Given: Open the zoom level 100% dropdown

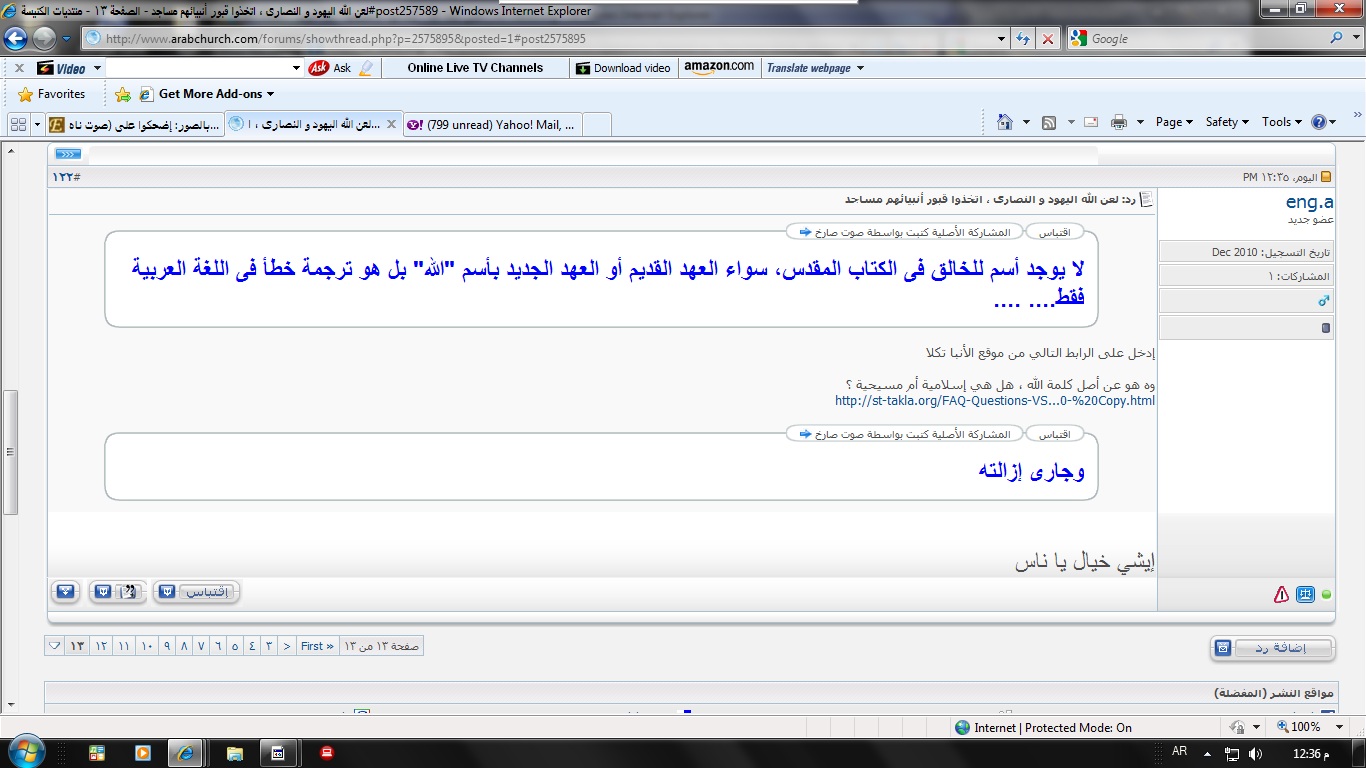Looking at the screenshot, I should (x=1340, y=727).
